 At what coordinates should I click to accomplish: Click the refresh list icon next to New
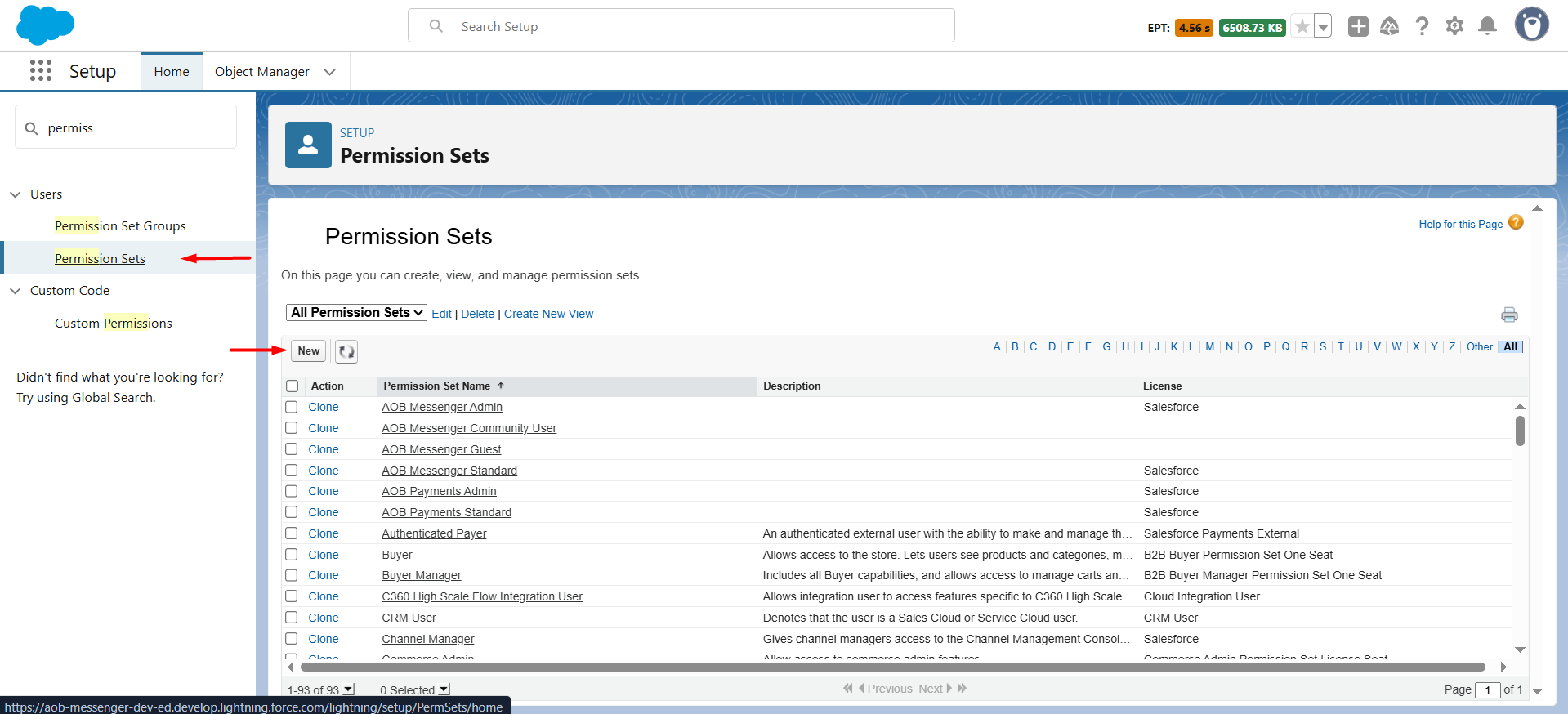(x=346, y=351)
